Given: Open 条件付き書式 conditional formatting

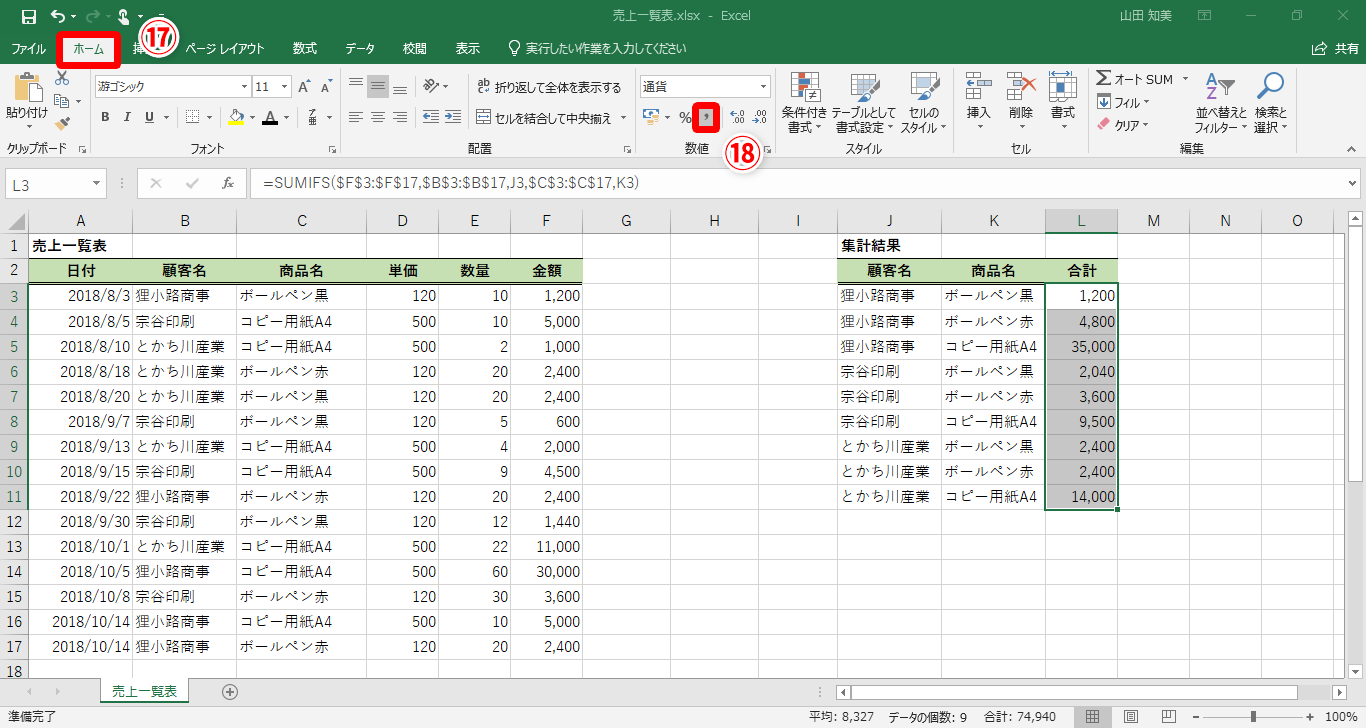Looking at the screenshot, I should click(804, 103).
